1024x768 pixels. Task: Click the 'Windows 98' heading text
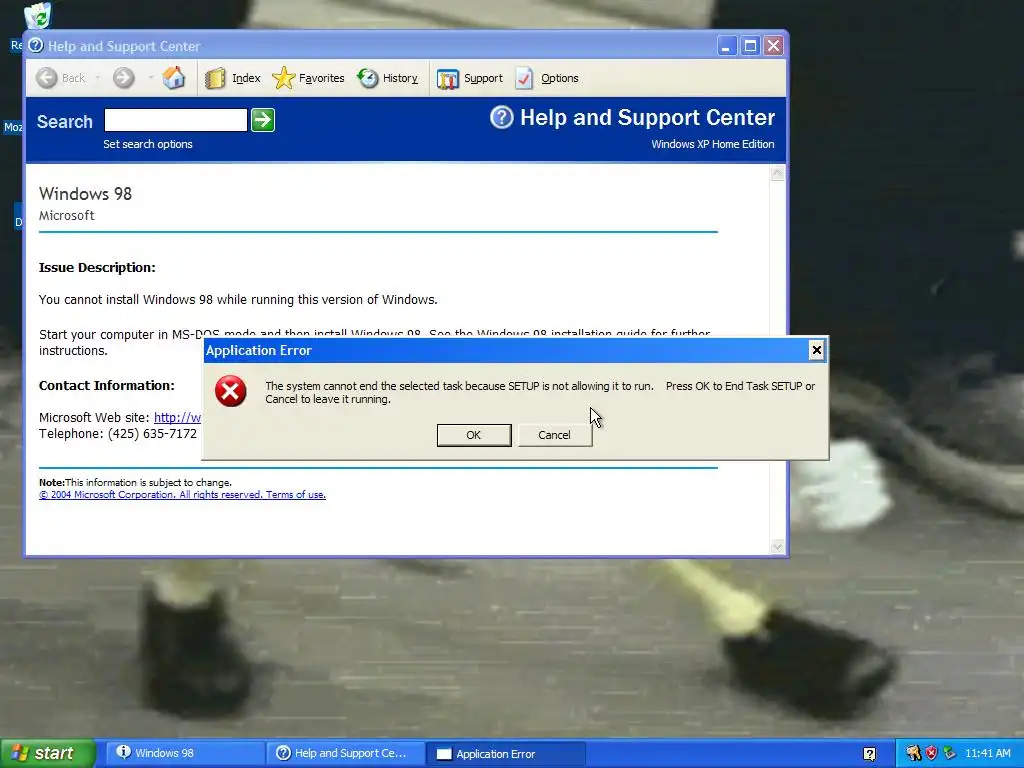[86, 194]
